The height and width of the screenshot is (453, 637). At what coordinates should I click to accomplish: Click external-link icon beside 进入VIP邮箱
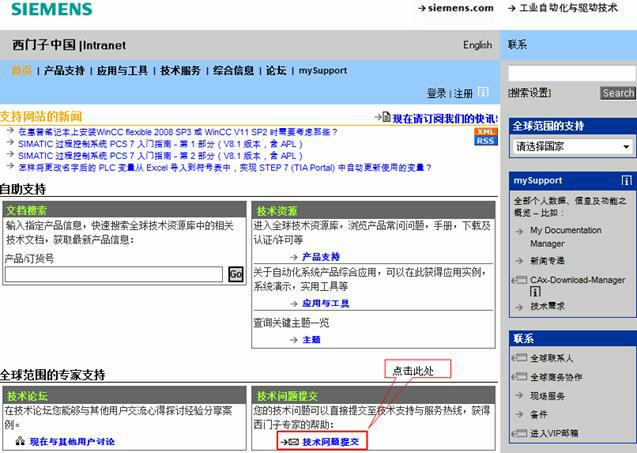519,433
